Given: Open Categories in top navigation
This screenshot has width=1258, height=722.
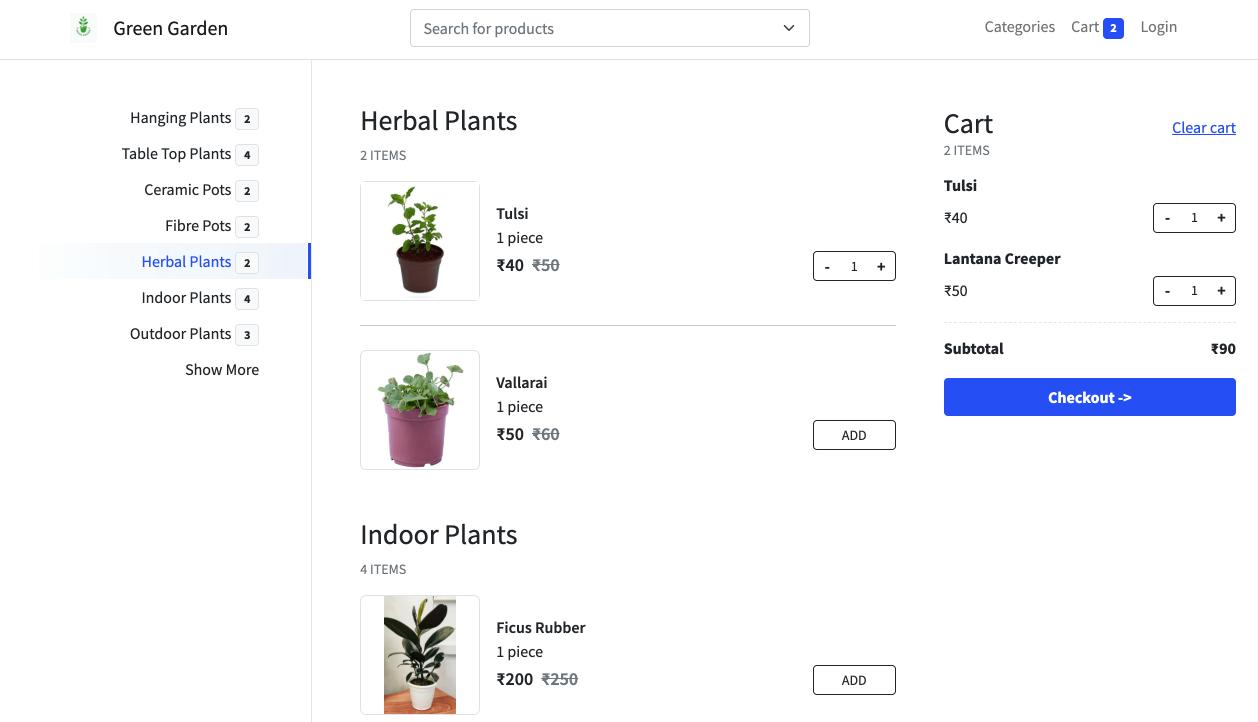Looking at the screenshot, I should (1019, 27).
